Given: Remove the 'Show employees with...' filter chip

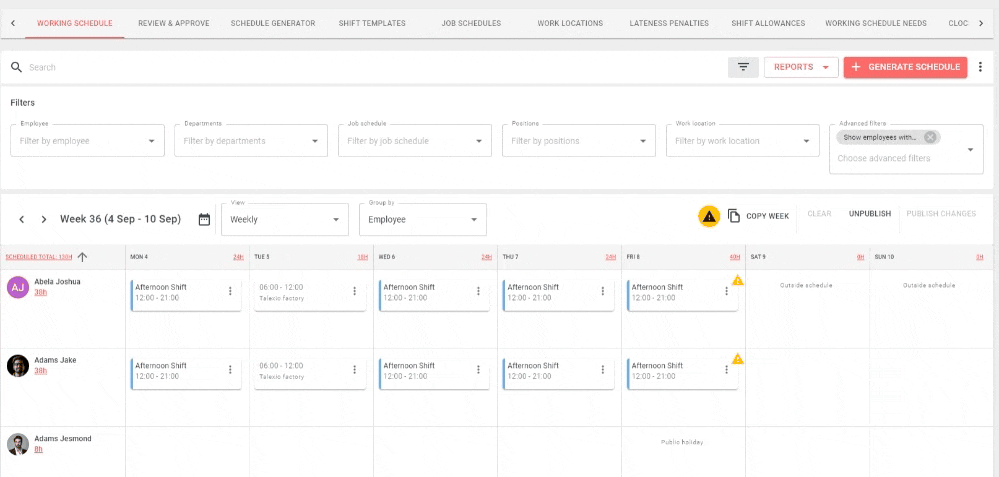Looking at the screenshot, I should [930, 138].
